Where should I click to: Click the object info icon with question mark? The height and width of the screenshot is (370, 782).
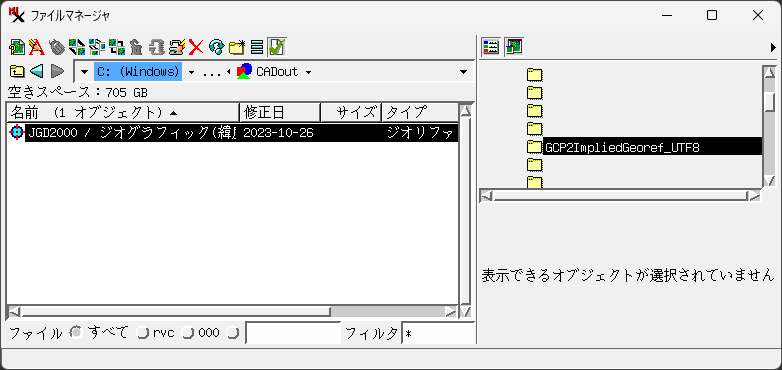click(x=16, y=47)
